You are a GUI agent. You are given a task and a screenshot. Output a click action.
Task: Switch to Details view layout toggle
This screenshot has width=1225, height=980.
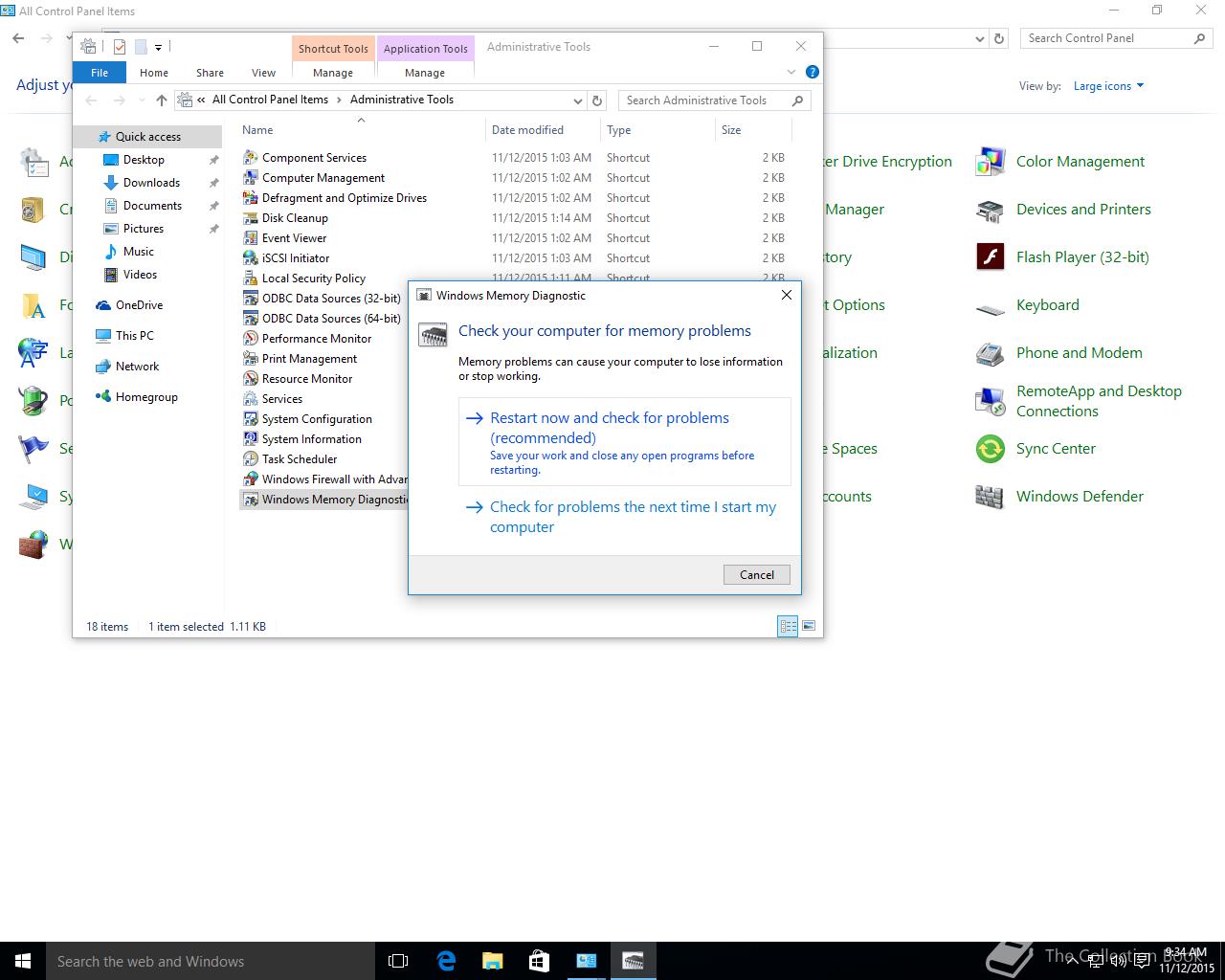click(x=788, y=626)
